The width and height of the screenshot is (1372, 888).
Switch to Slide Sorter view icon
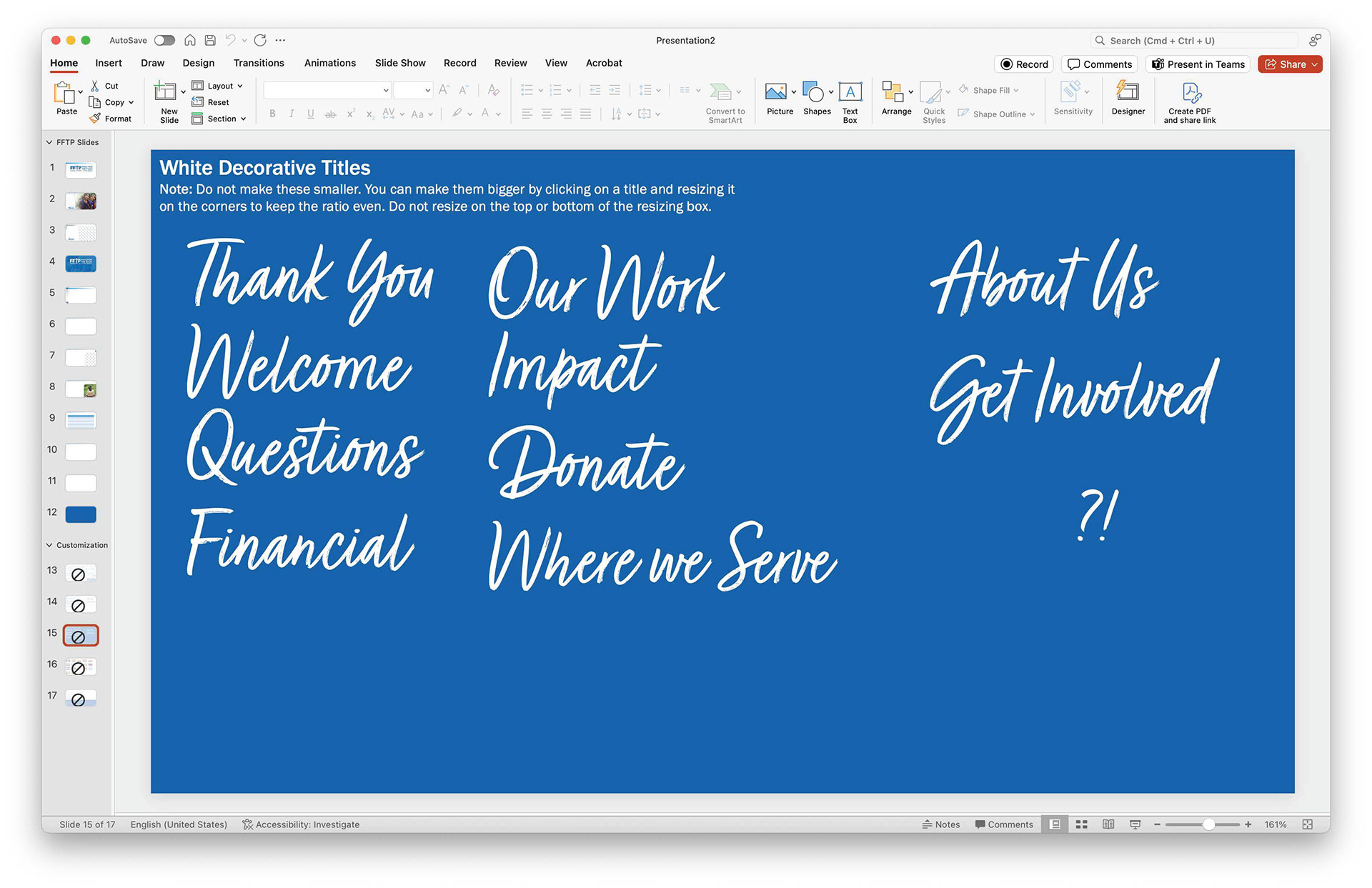click(1082, 824)
